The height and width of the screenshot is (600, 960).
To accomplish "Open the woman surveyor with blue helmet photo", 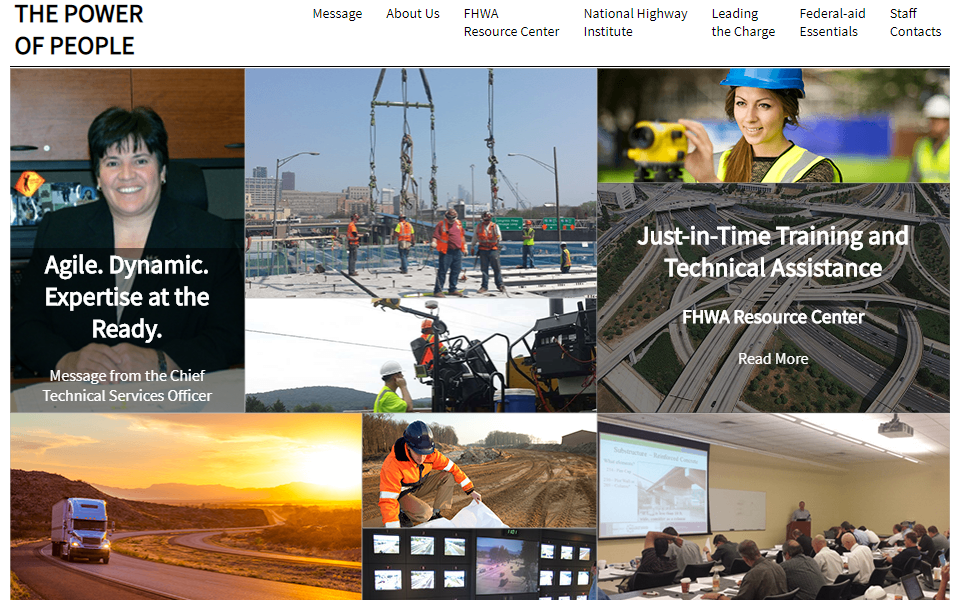I will [x=773, y=126].
